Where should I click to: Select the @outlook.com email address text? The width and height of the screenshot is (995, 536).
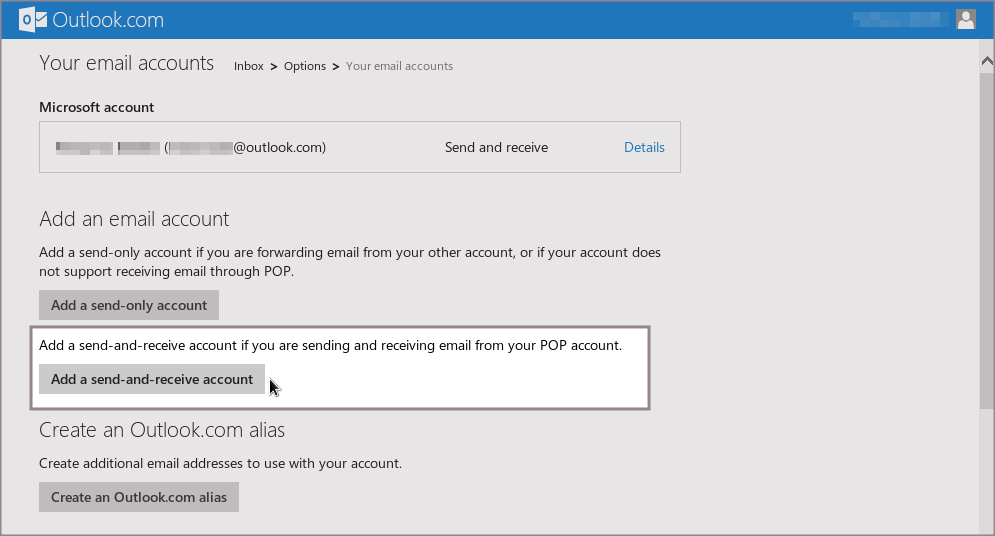[x=246, y=147]
